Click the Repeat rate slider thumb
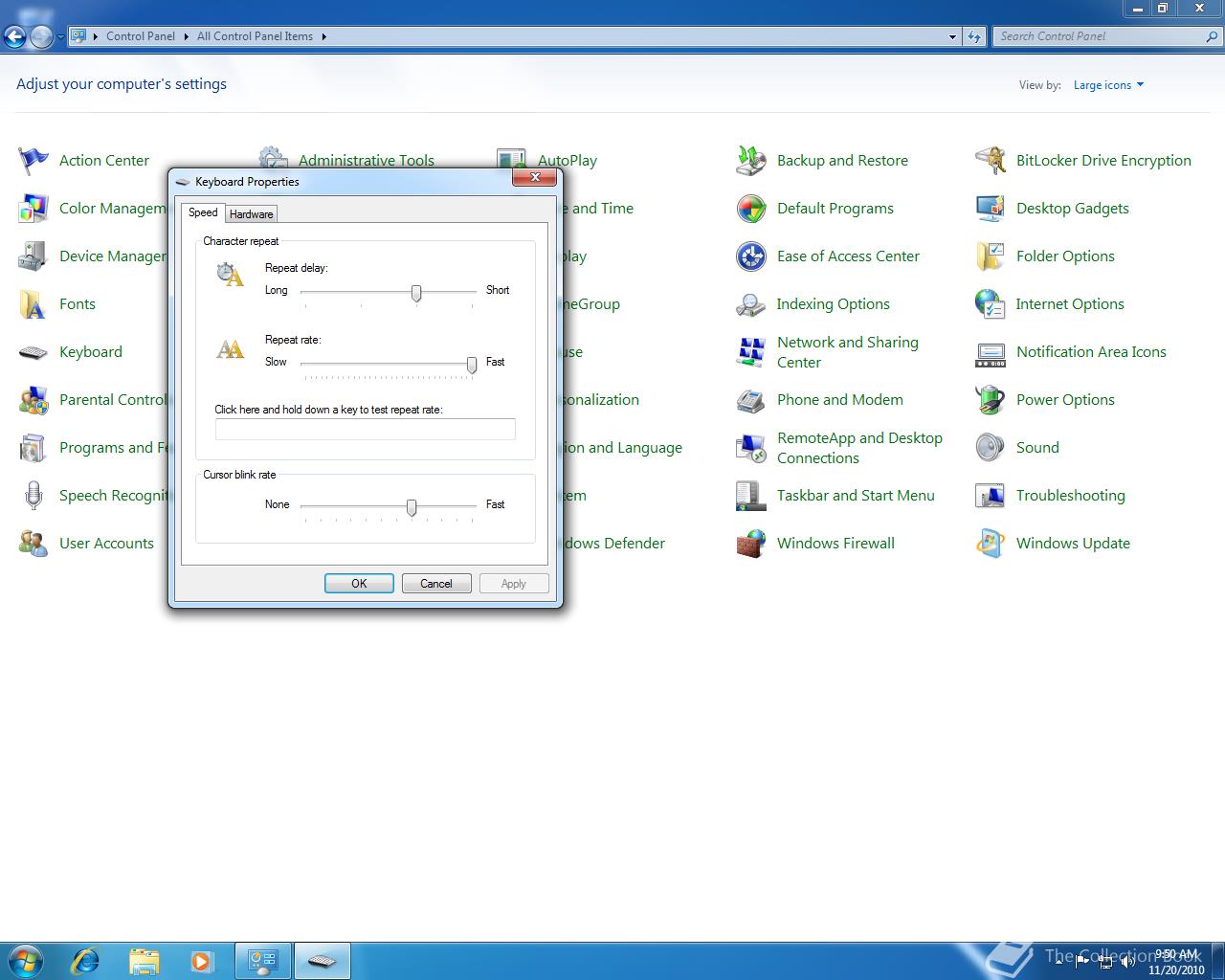Screen dimensions: 1225x980 (x=472, y=365)
